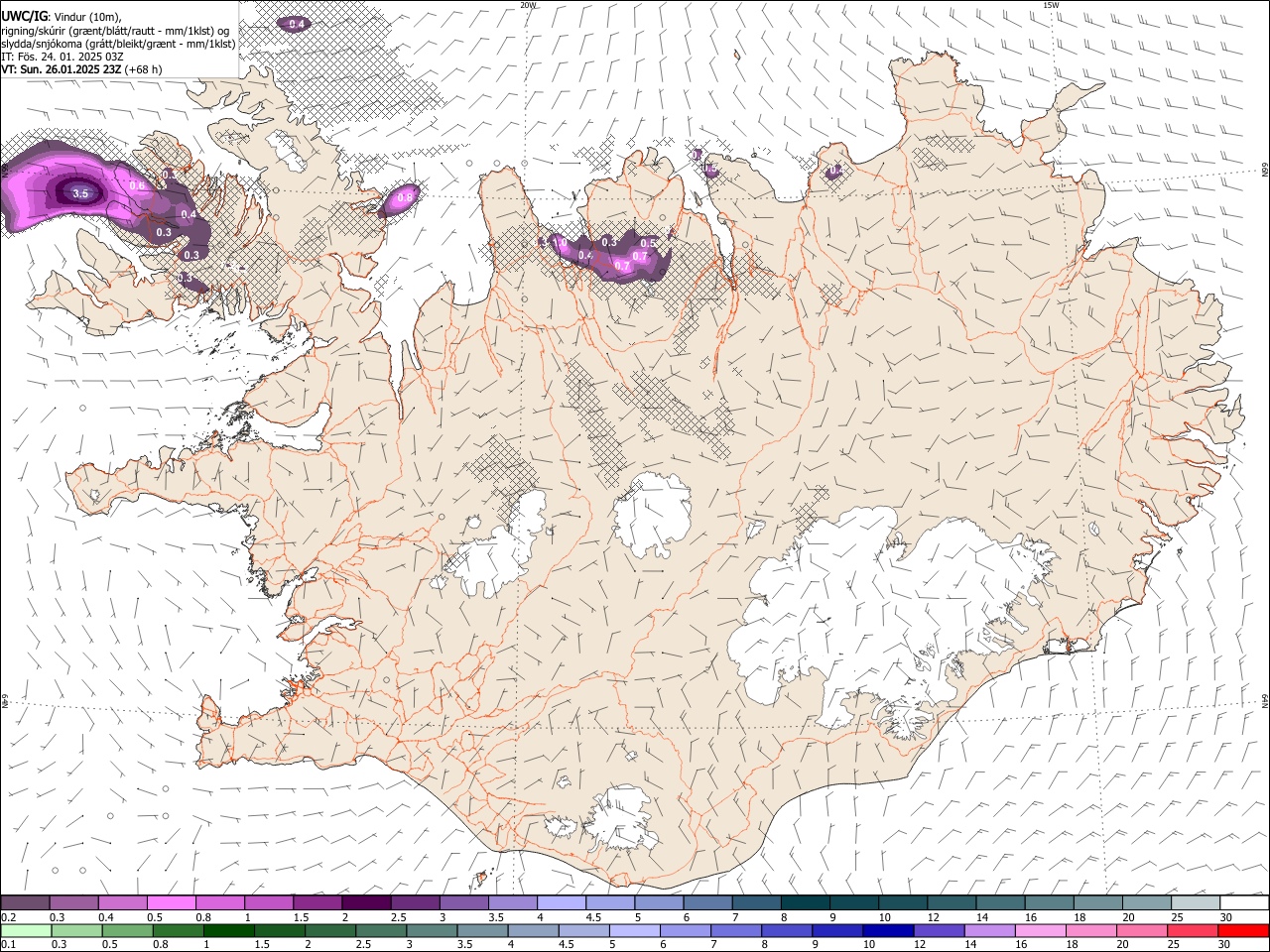The image size is (1270, 952).
Task: Click the "Vindur (10m)" header text
Action: click(86, 17)
